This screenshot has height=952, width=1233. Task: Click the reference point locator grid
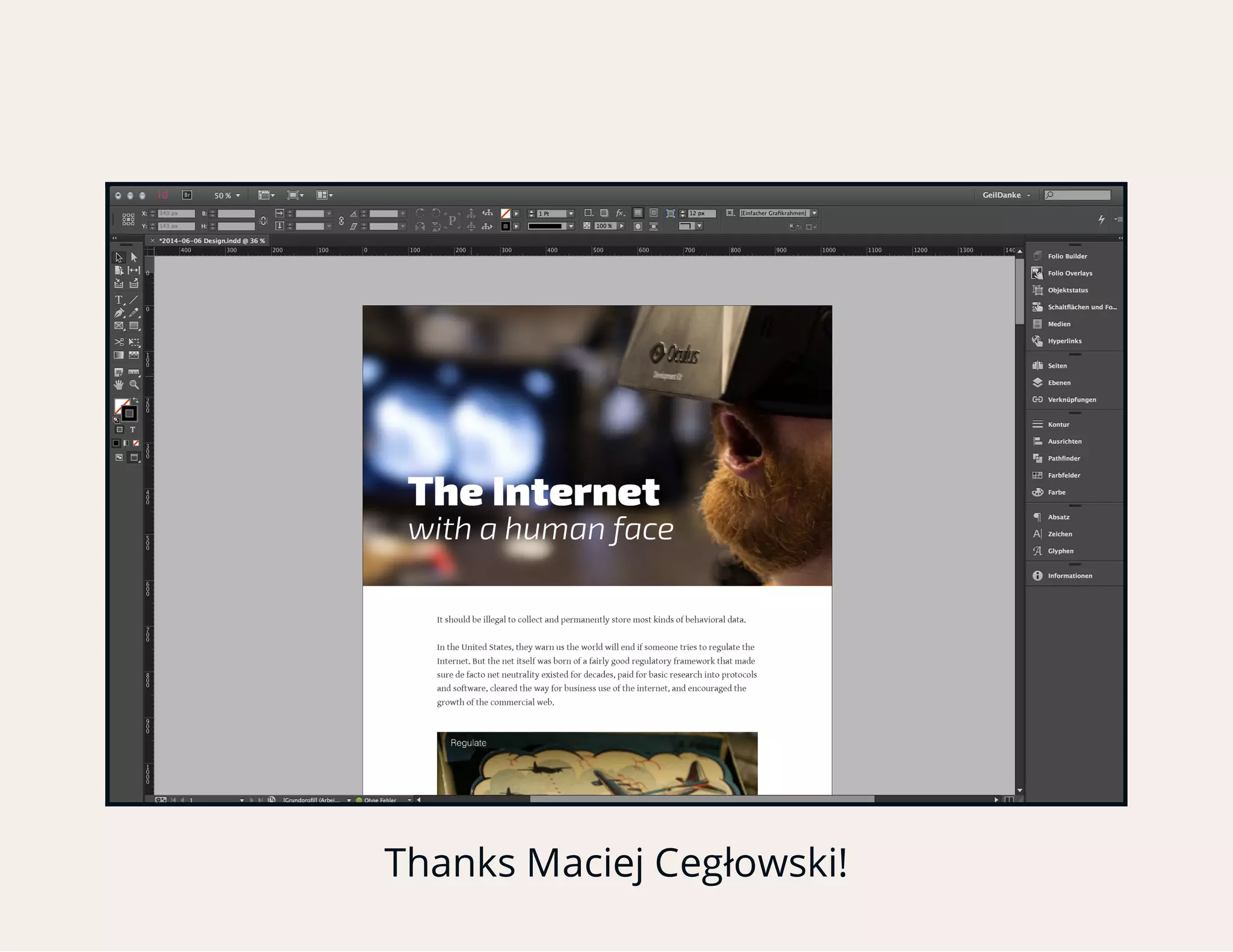[x=128, y=220]
